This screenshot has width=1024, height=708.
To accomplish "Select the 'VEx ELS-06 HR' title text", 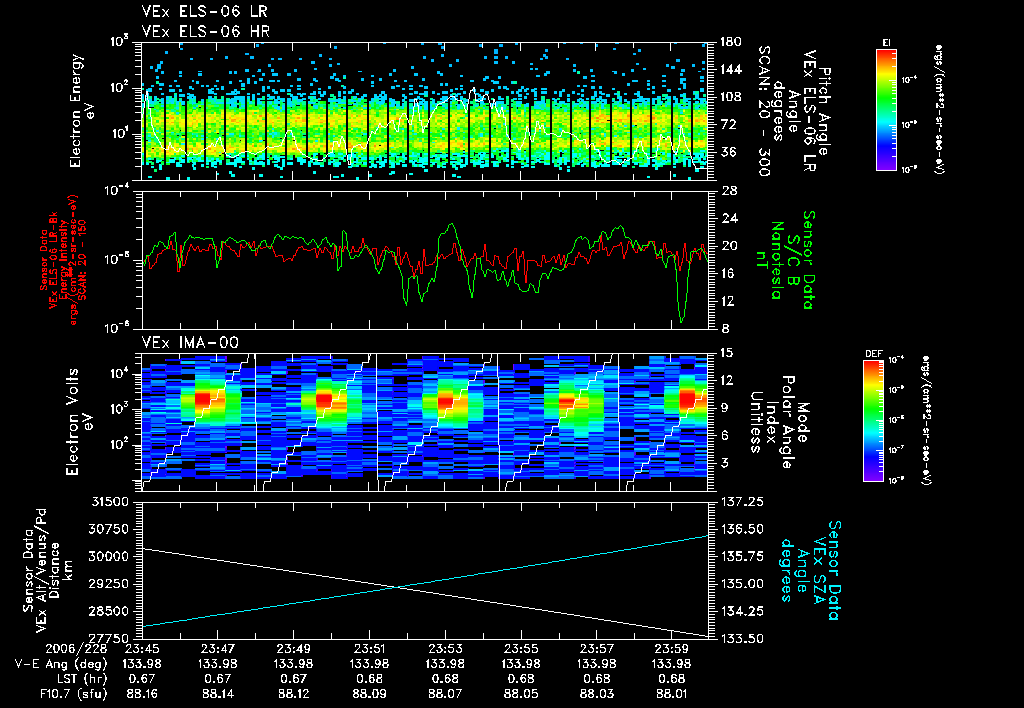I will [x=205, y=31].
